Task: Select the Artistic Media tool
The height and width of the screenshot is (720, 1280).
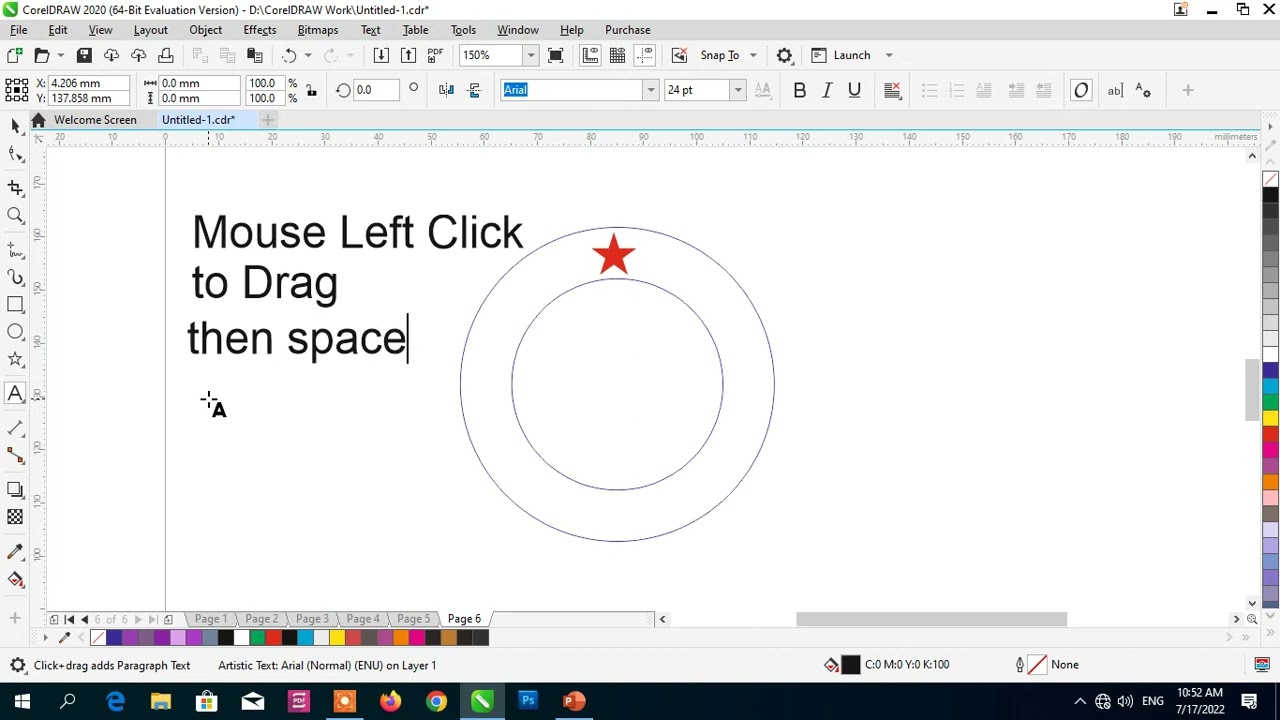Action: click(15, 277)
